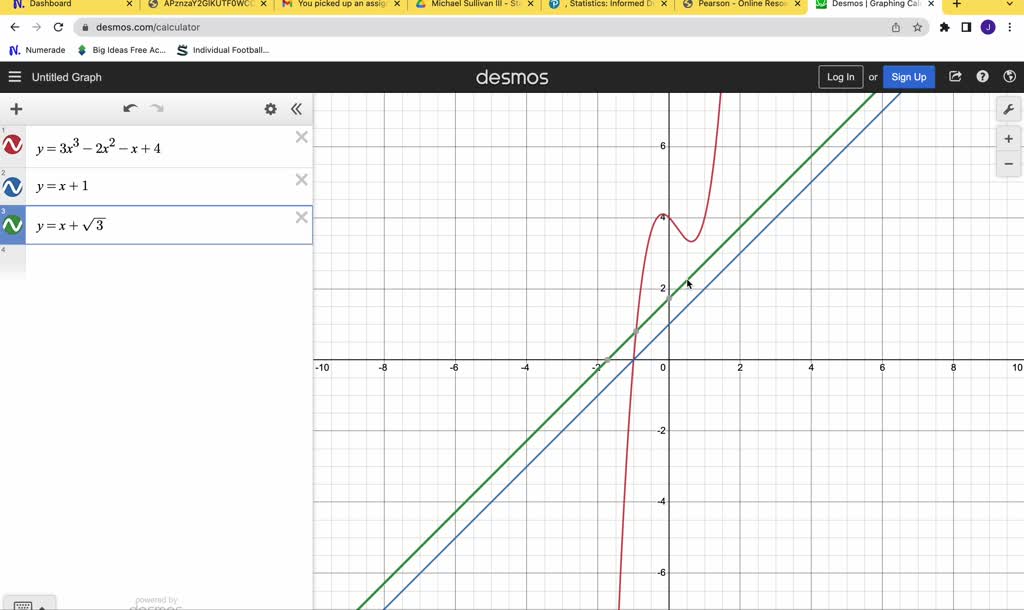Zoom out on the graph
The height and width of the screenshot is (610, 1024).
[1008, 164]
